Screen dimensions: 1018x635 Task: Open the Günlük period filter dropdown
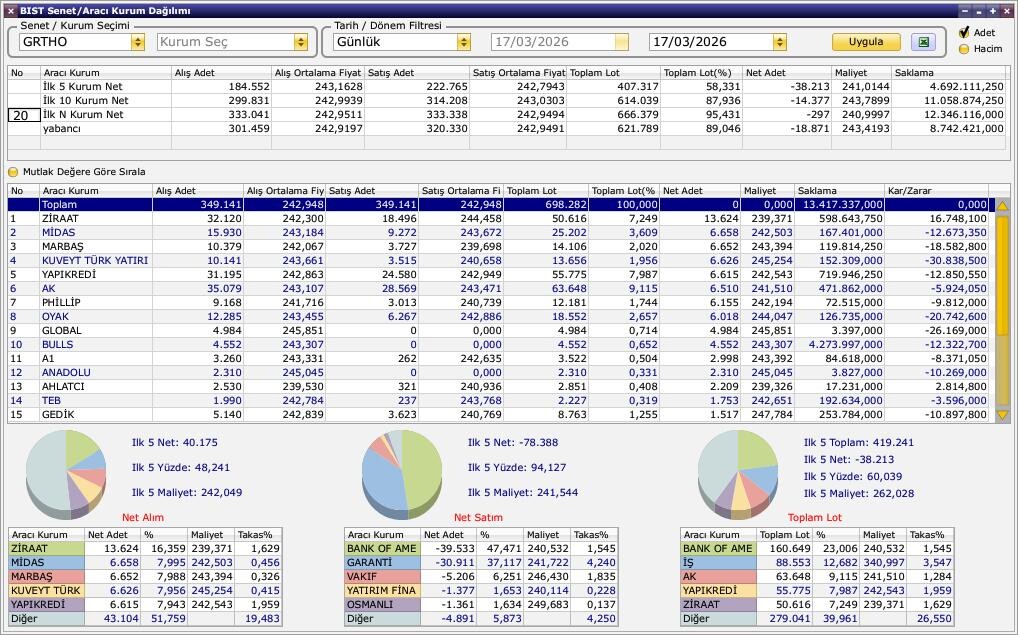click(463, 42)
